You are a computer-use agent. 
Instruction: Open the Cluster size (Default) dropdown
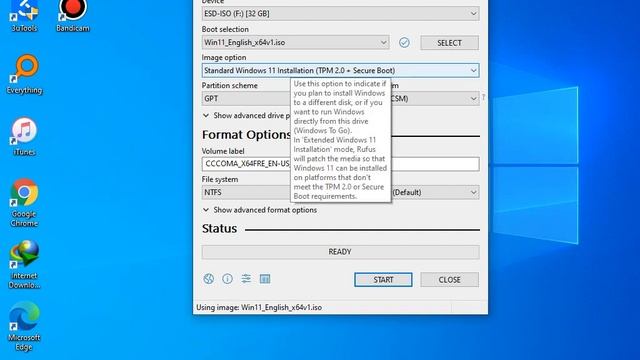[x=436, y=192]
